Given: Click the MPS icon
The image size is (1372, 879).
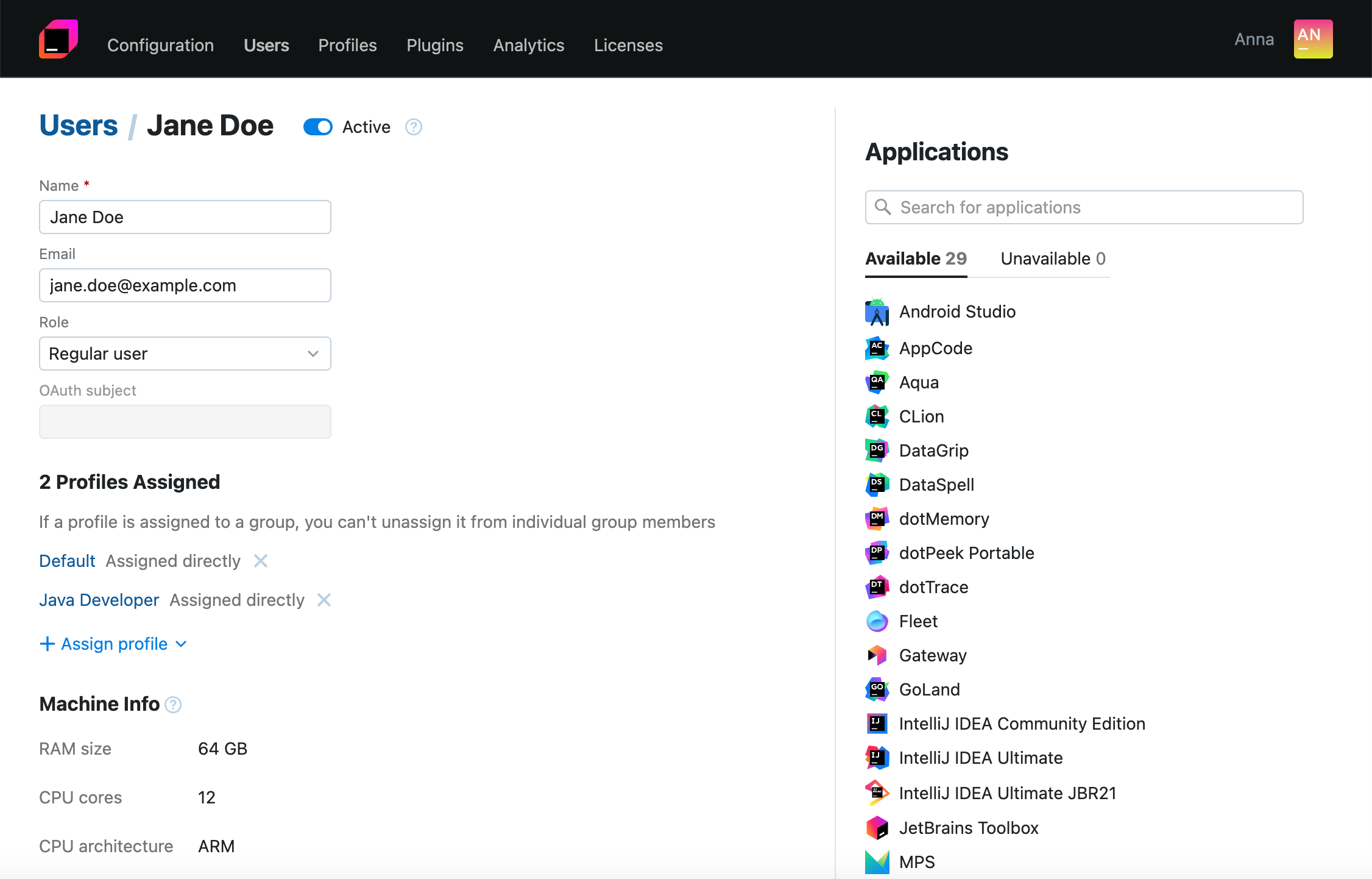Looking at the screenshot, I should tap(877, 862).
